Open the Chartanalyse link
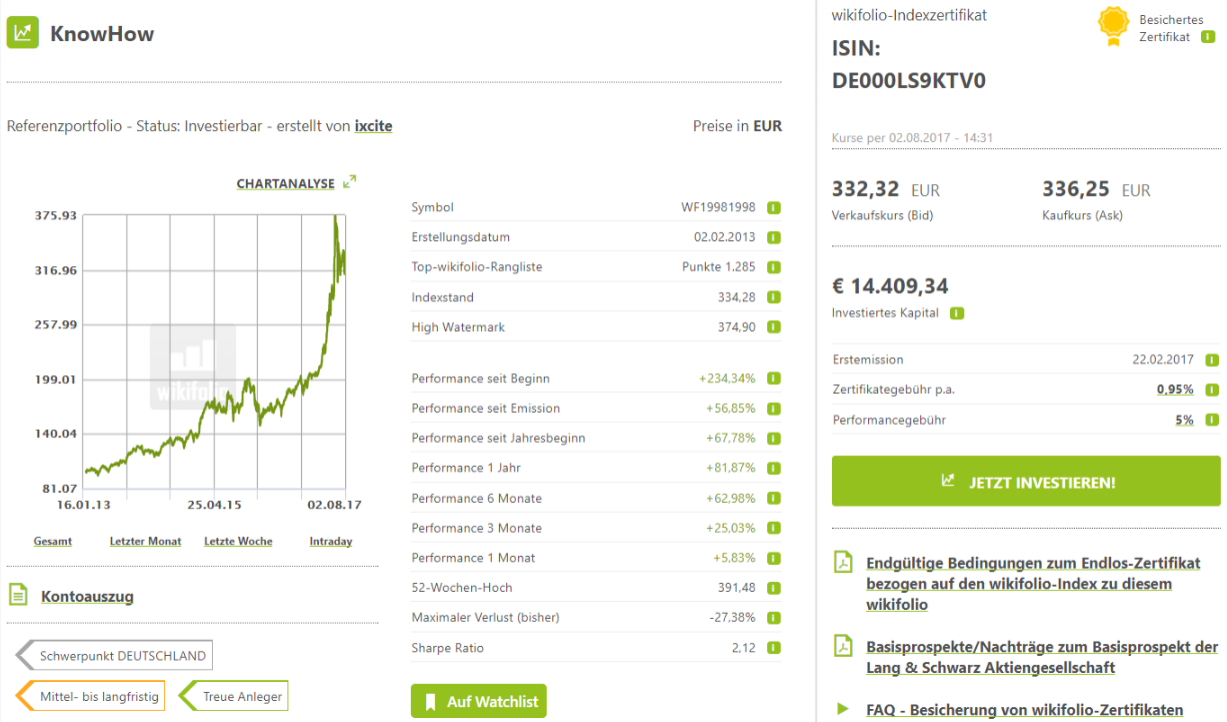This screenshot has height=722, width=1227. click(285, 183)
